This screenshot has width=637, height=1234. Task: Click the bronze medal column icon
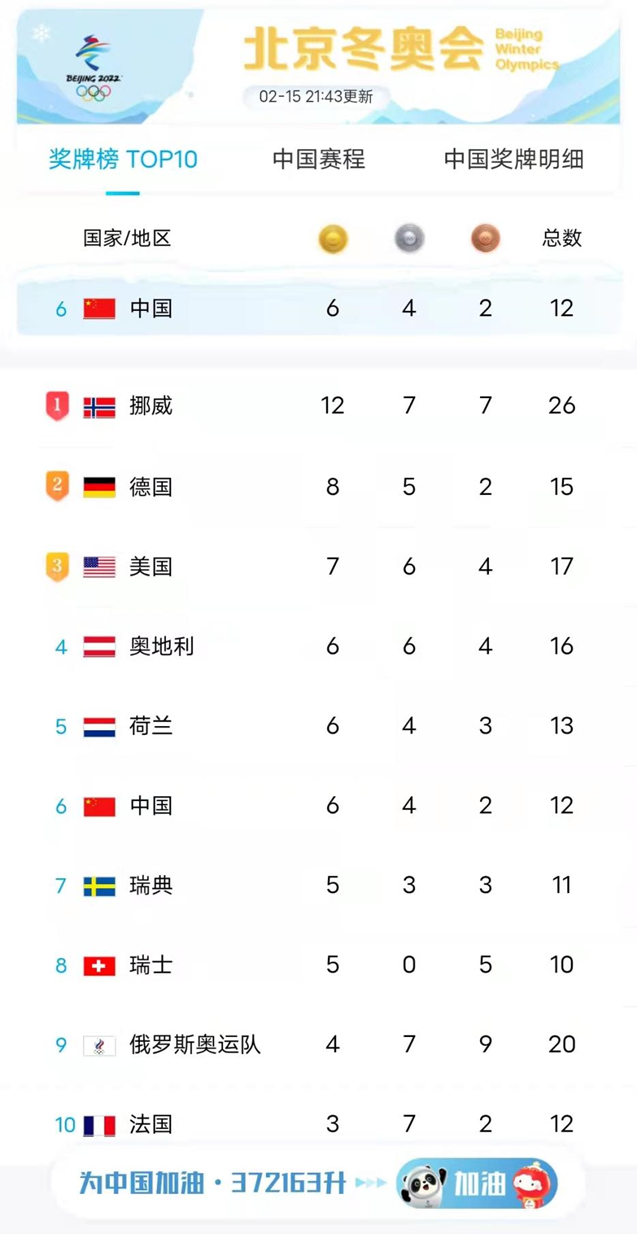[485, 239]
